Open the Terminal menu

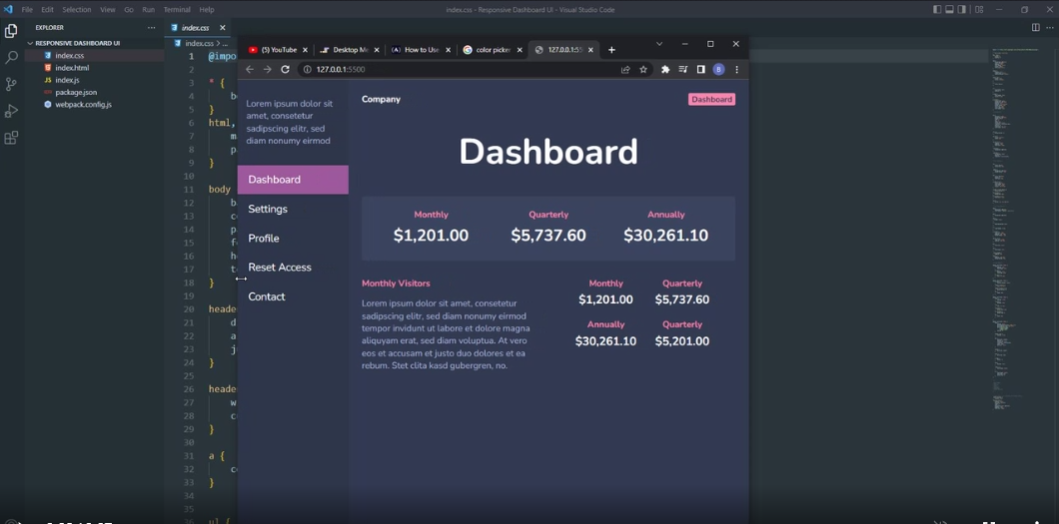point(177,10)
